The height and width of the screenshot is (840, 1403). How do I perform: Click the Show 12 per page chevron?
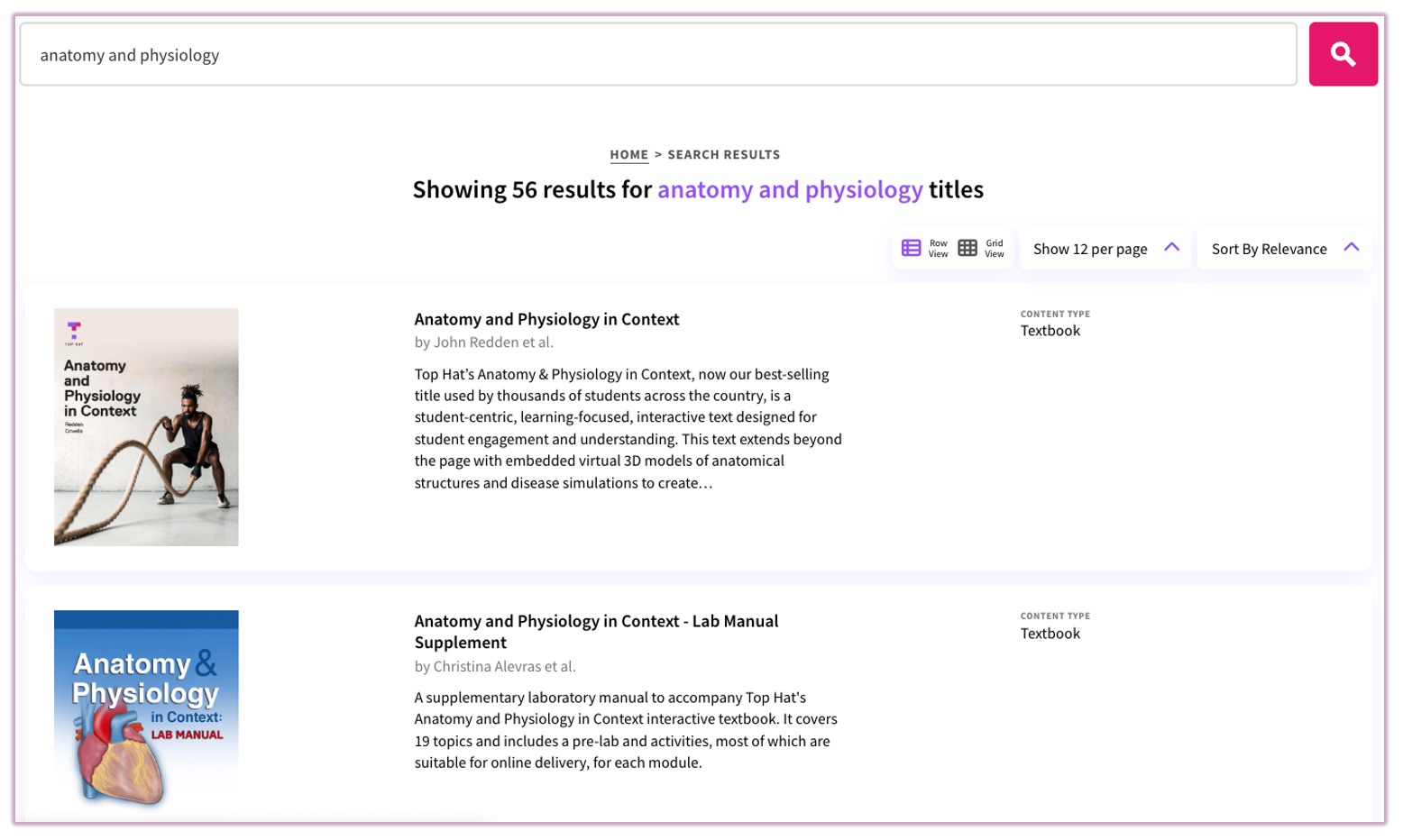pyautogui.click(x=1171, y=248)
